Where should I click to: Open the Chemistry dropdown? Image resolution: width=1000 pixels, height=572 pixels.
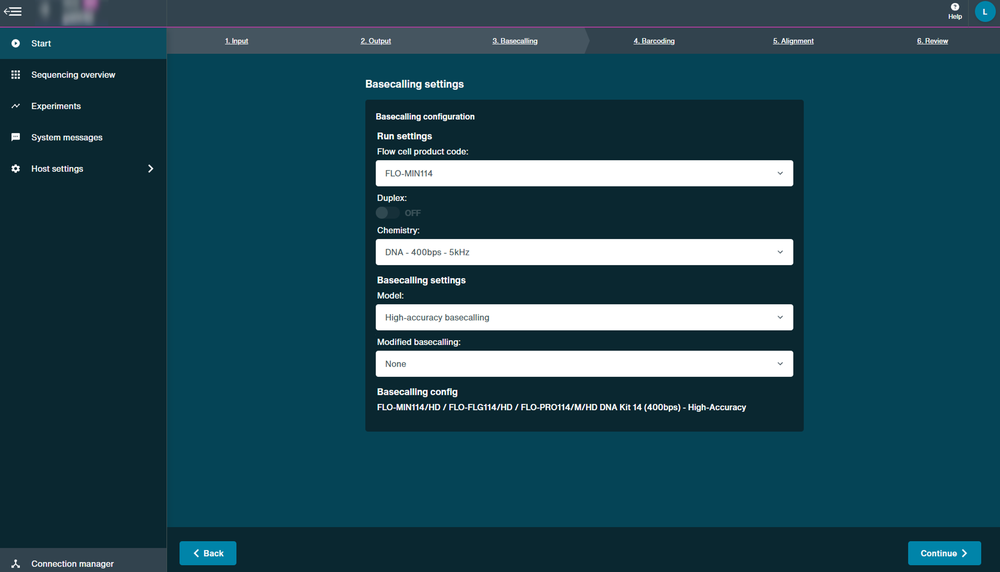click(x=584, y=252)
